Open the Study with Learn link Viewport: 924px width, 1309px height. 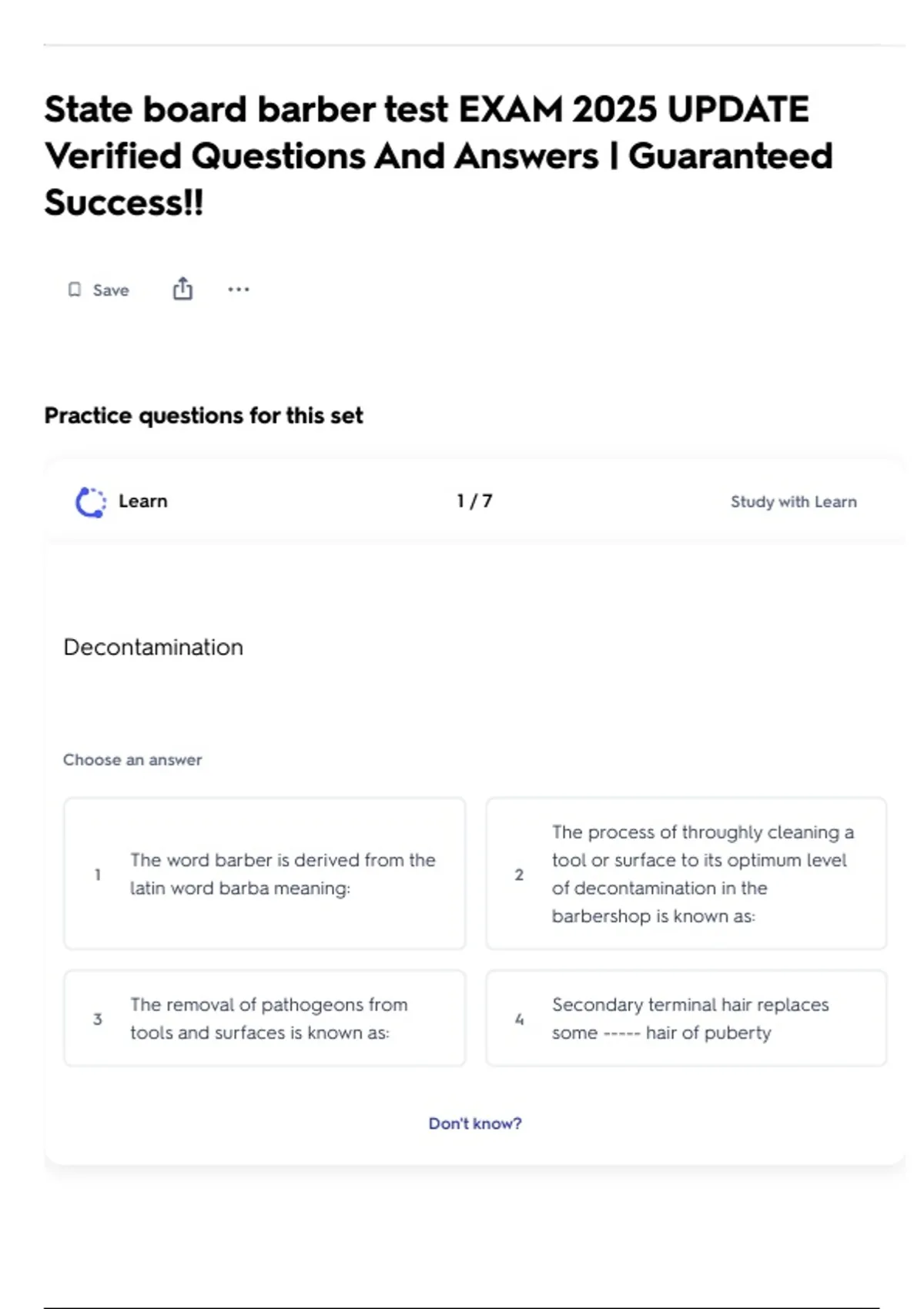coord(793,502)
